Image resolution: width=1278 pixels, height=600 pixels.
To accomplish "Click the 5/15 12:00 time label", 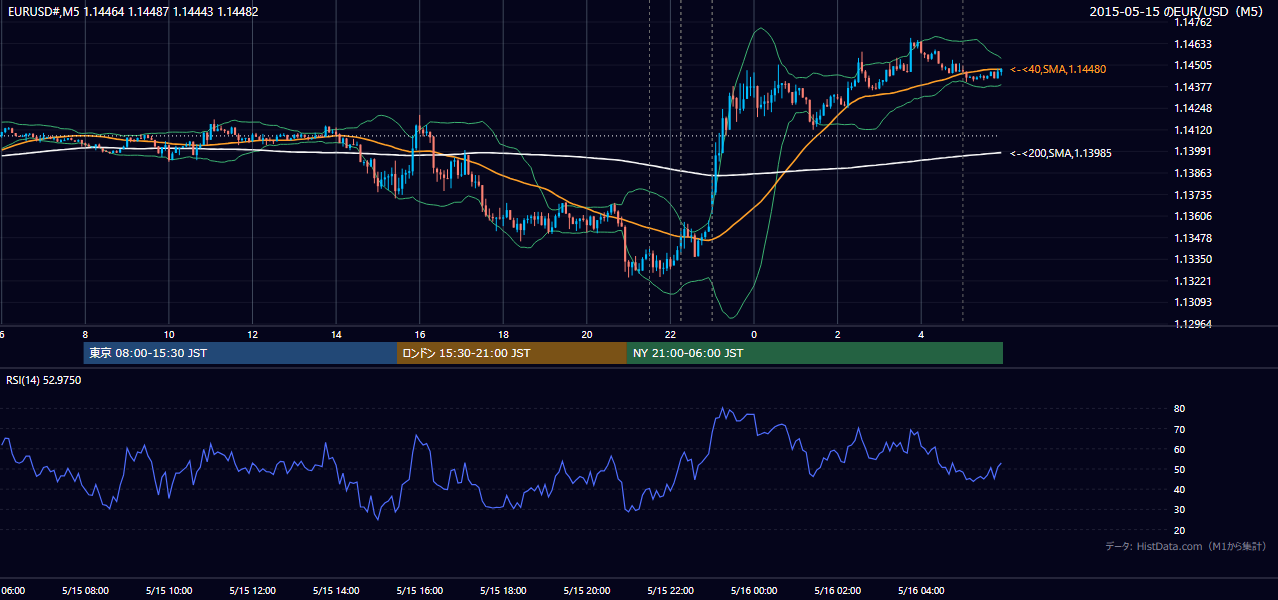I will [252, 591].
